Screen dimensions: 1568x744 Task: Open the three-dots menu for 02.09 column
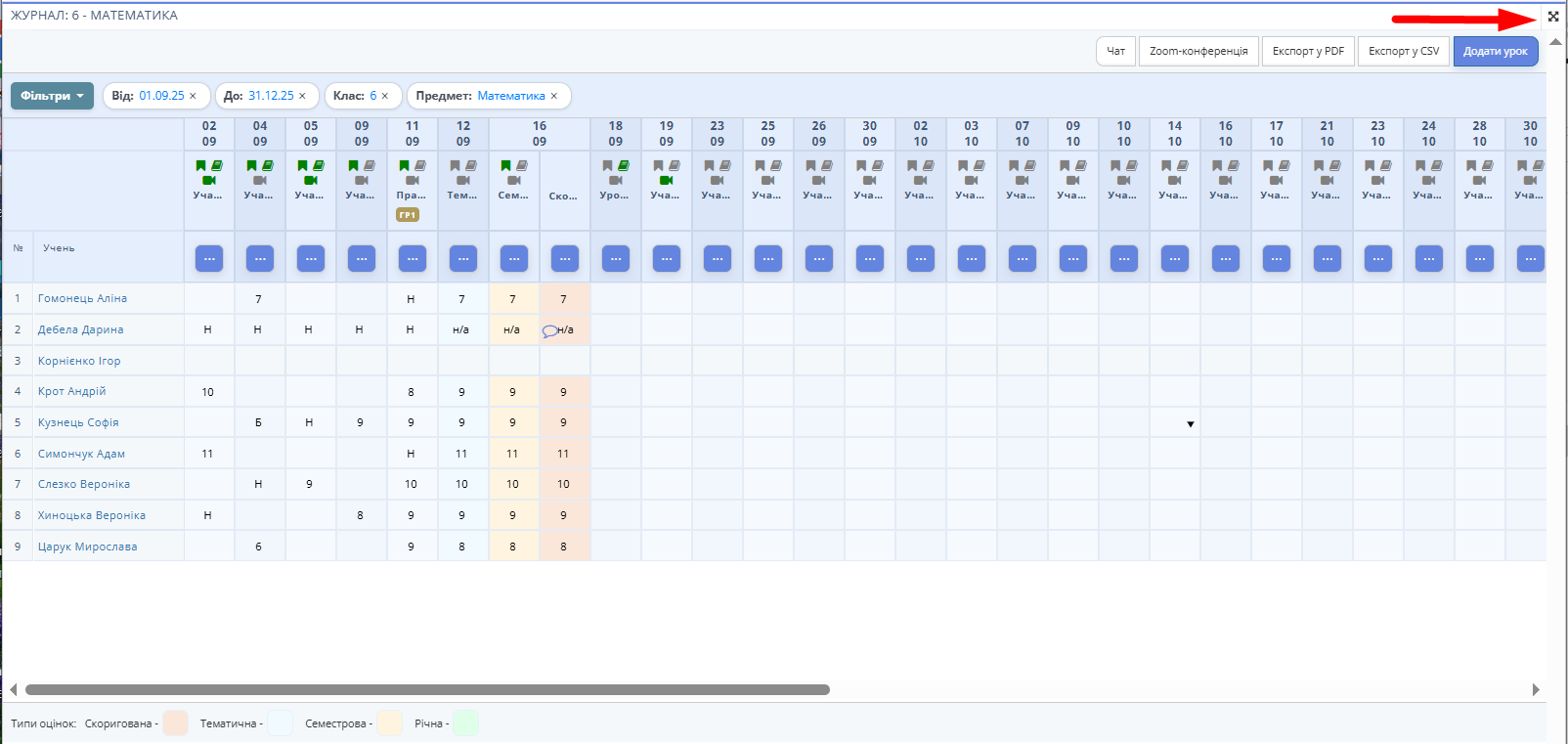209,259
